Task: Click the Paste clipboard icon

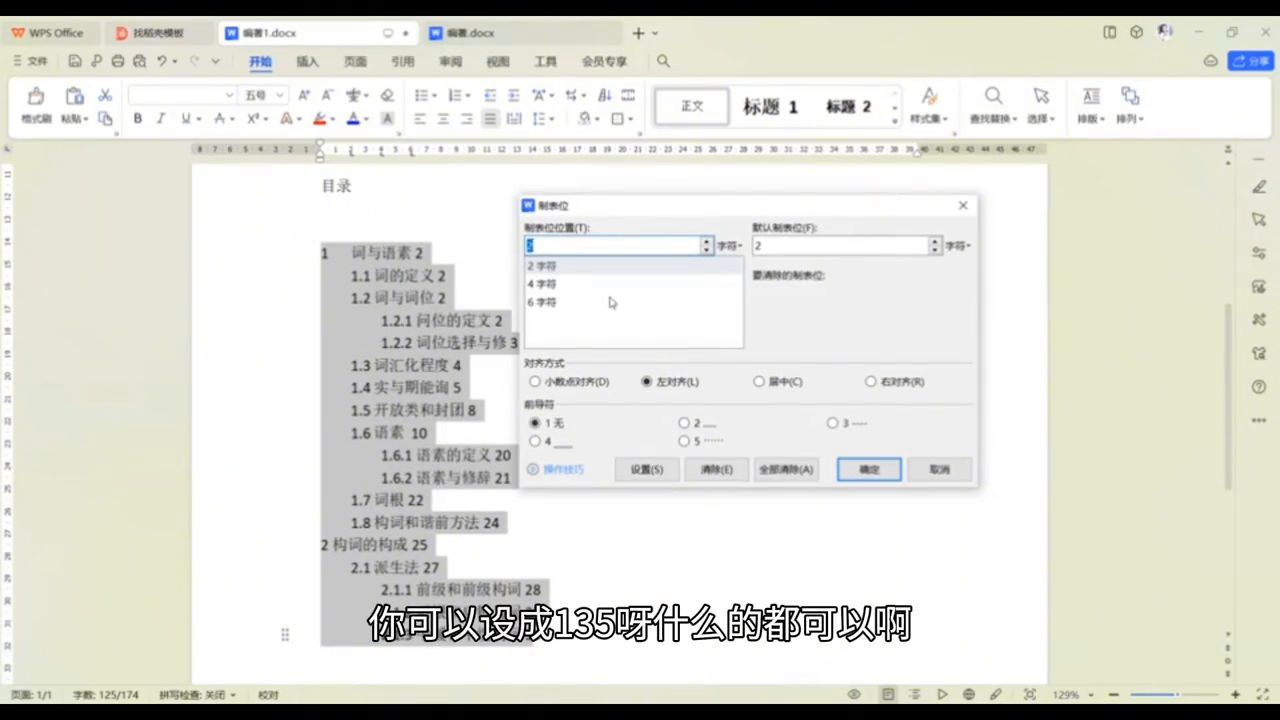Action: coord(74,97)
